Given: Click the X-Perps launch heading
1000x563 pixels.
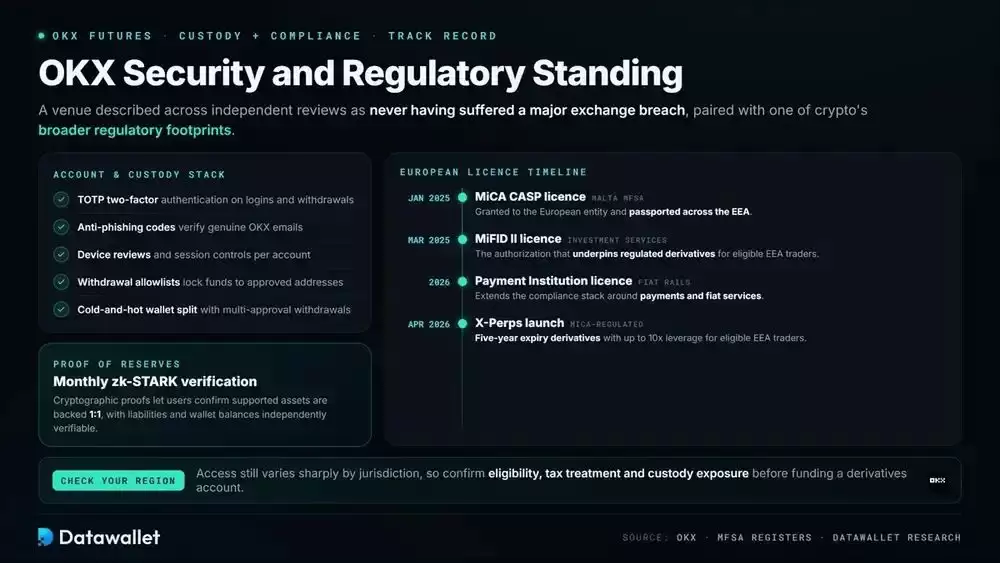Looking at the screenshot, I should (x=519, y=323).
